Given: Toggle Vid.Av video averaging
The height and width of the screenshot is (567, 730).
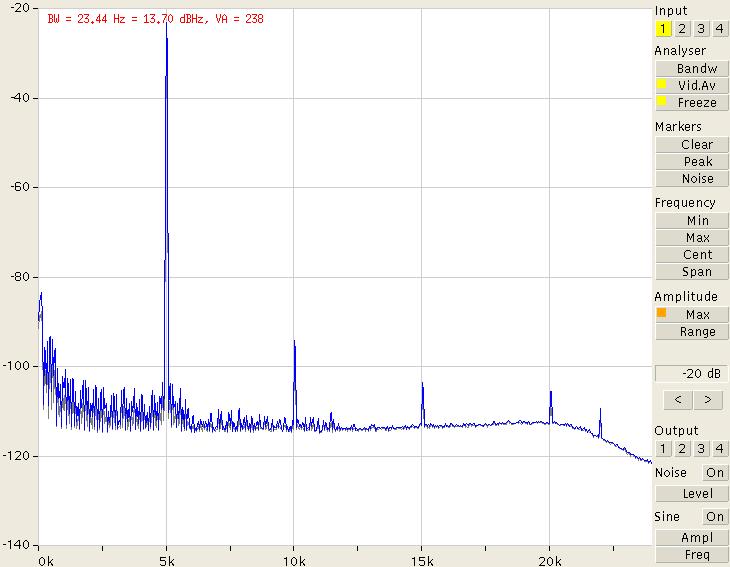Looking at the screenshot, I should [692, 86].
